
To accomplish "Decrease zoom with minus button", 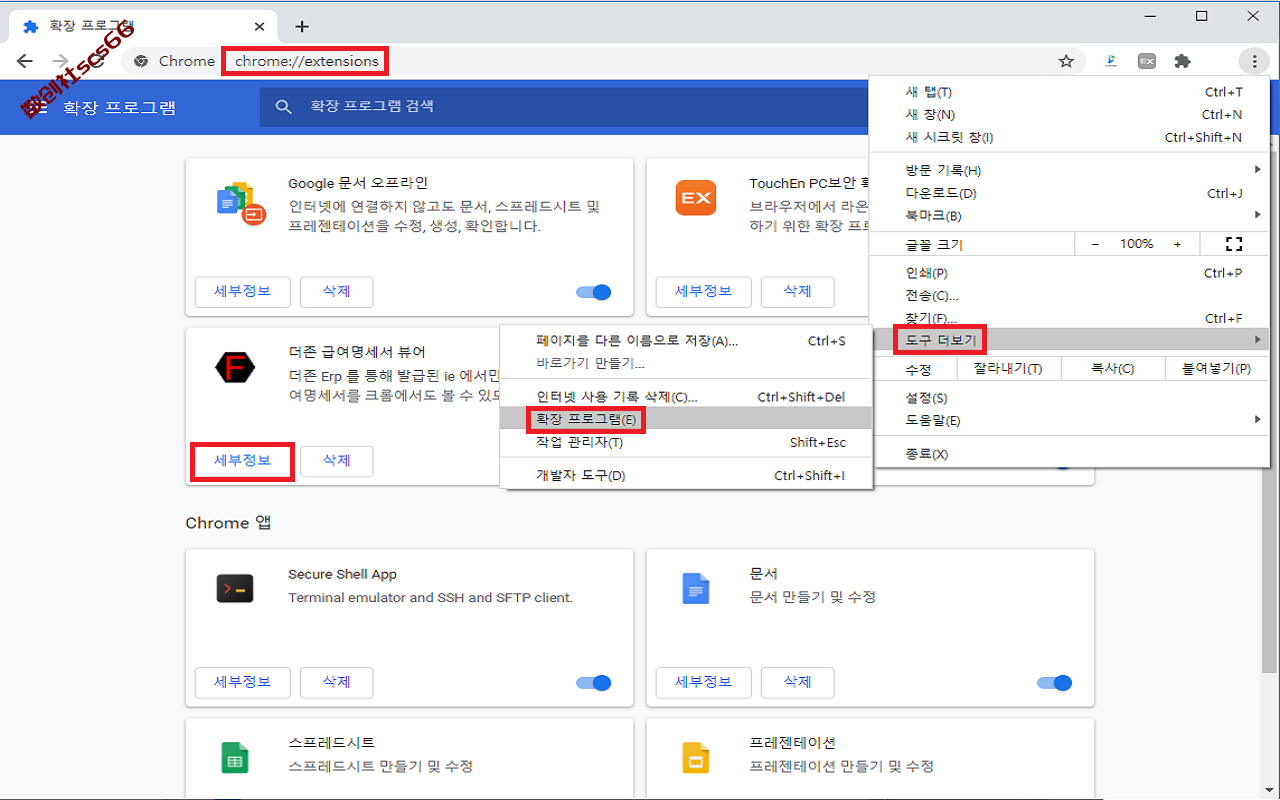I will coord(1096,244).
